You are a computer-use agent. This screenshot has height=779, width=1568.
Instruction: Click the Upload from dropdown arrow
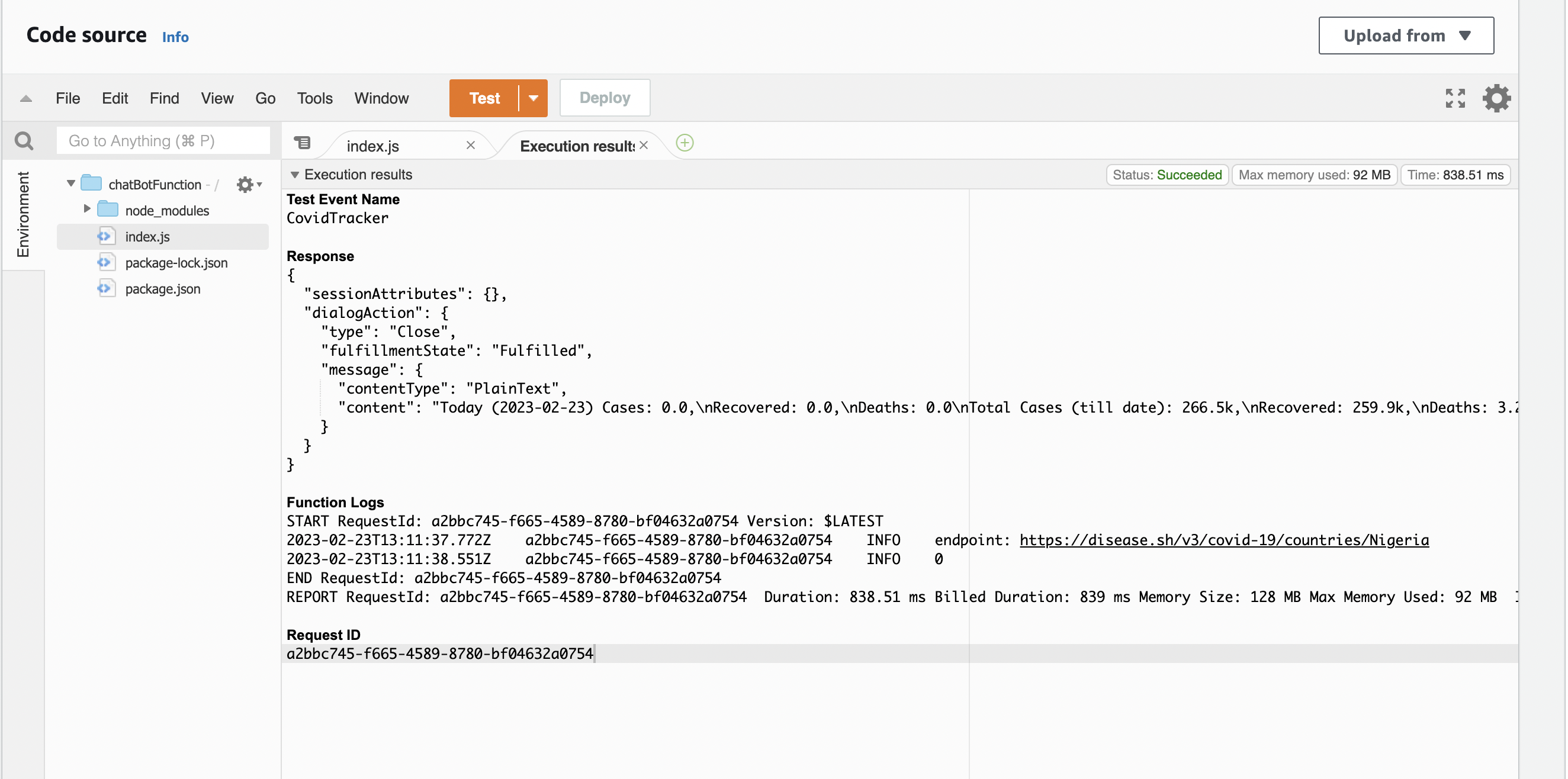1467,36
